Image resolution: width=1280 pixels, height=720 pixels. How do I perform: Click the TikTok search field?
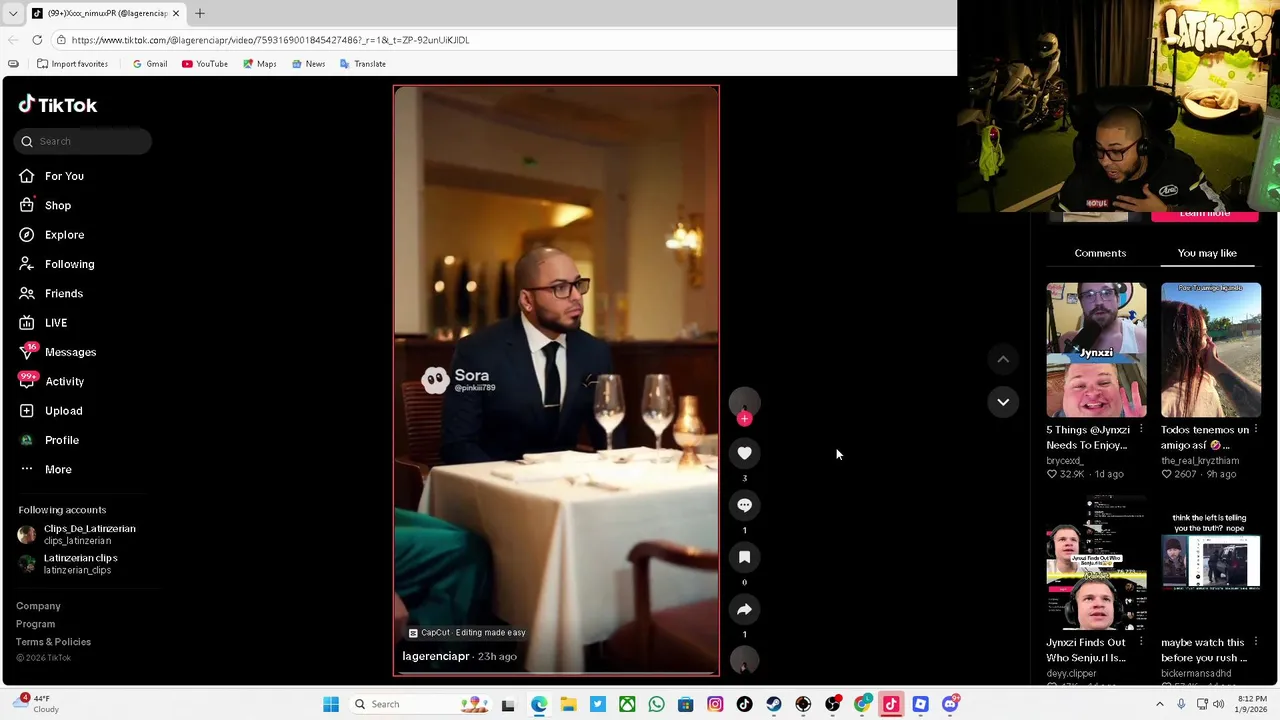[x=83, y=141]
